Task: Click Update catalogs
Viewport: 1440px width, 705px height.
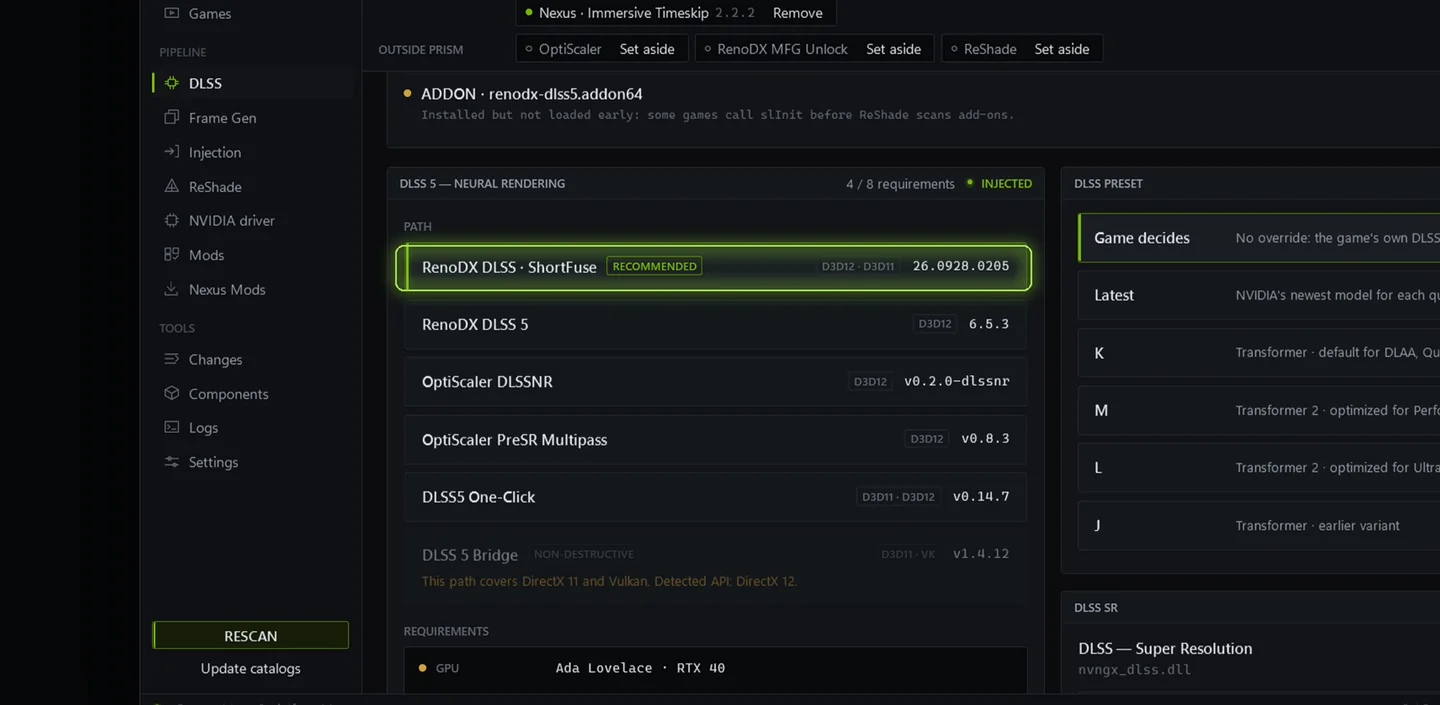Action: [250, 668]
